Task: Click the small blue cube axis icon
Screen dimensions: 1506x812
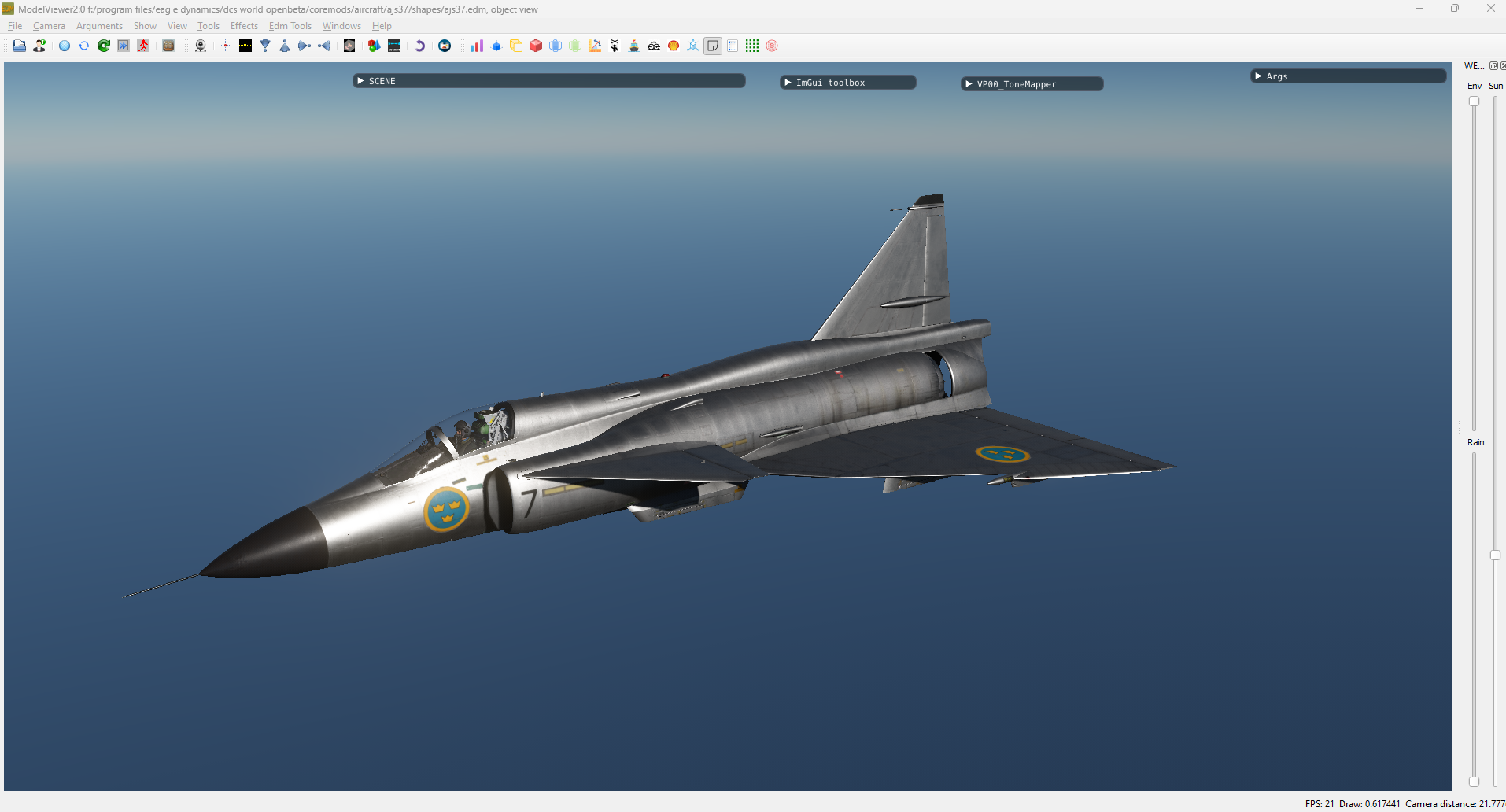Action: pos(496,46)
